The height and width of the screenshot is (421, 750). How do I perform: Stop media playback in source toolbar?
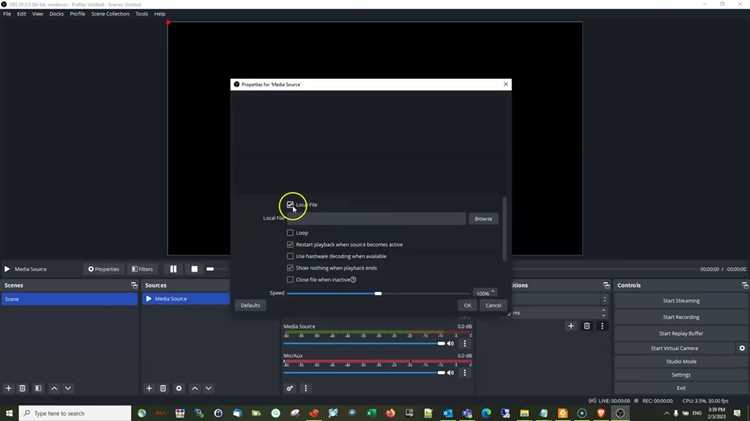194,269
